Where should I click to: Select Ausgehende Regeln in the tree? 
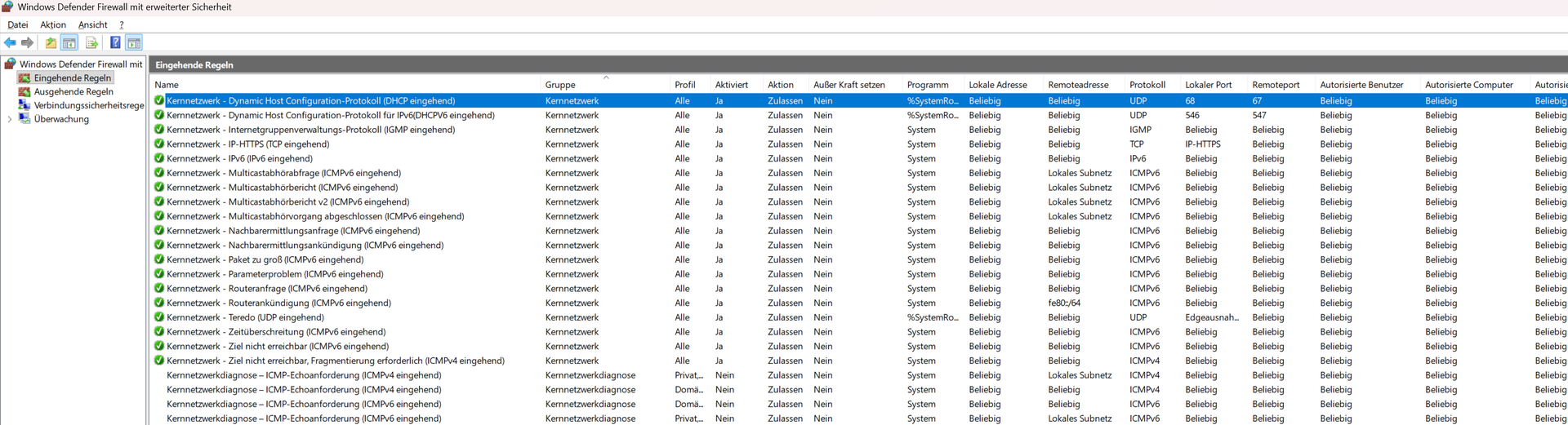(73, 91)
